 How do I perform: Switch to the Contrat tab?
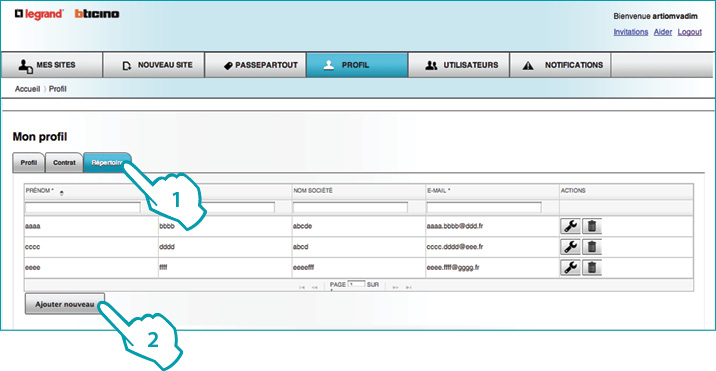click(x=64, y=163)
